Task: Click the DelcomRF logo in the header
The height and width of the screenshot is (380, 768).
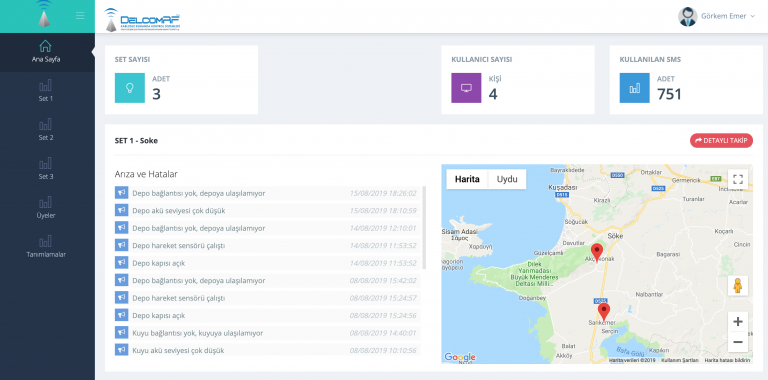Action: click(x=142, y=20)
